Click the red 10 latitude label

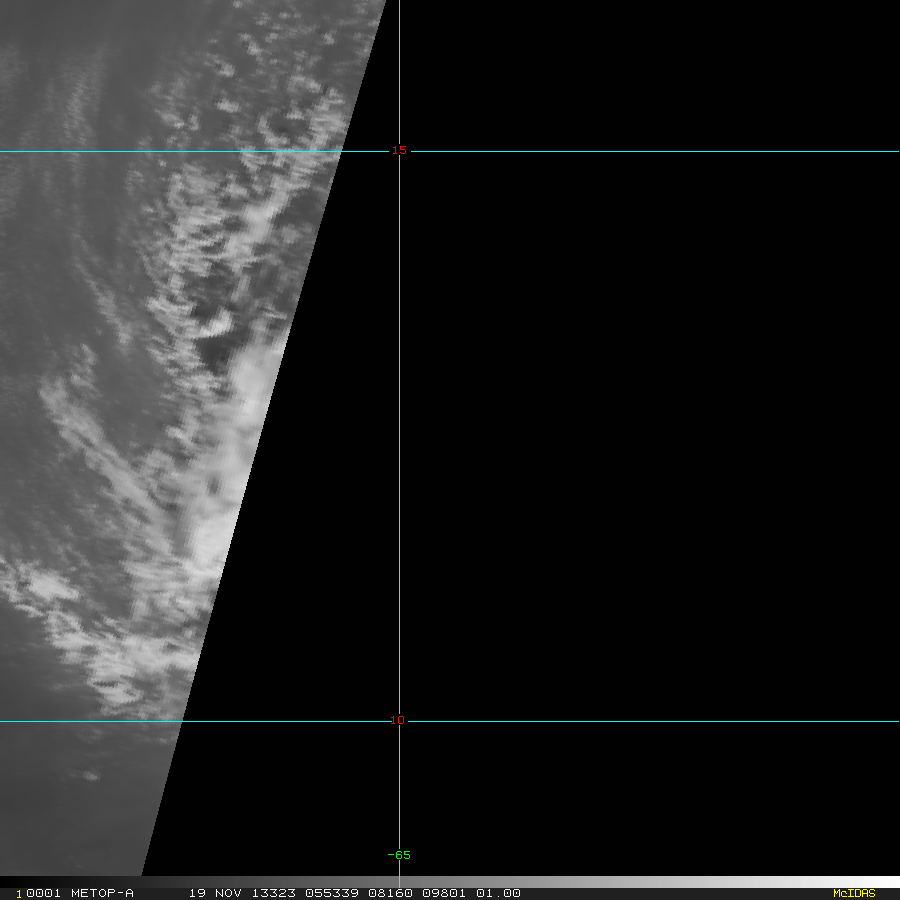pos(397,720)
